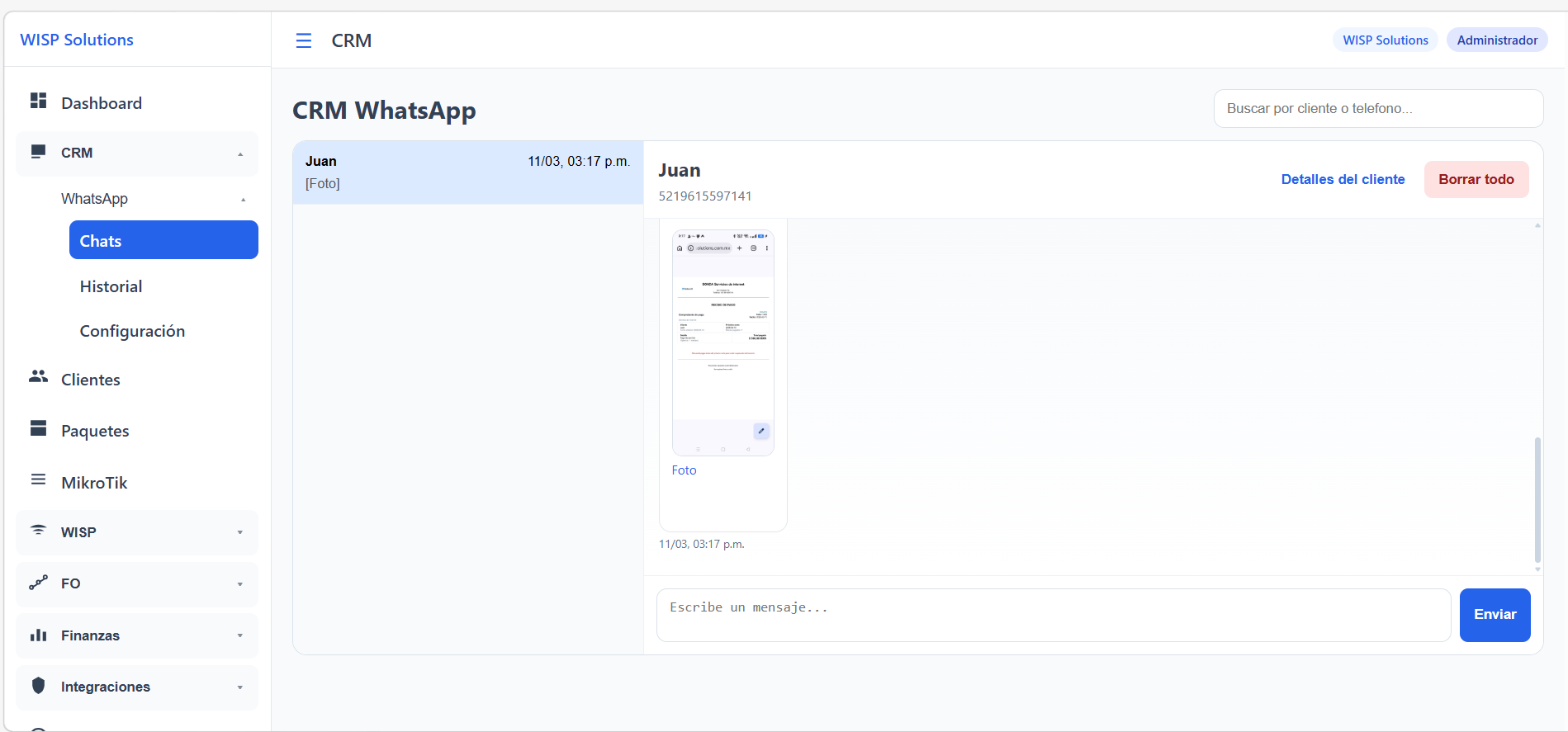Open Configuración under WhatsApp
Screen dimensions: 1568x732
(132, 331)
